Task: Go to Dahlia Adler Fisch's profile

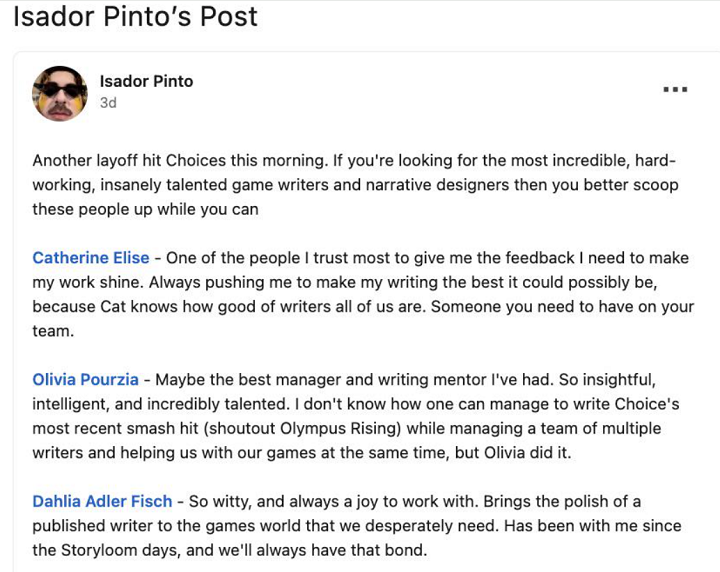Action: [103, 501]
